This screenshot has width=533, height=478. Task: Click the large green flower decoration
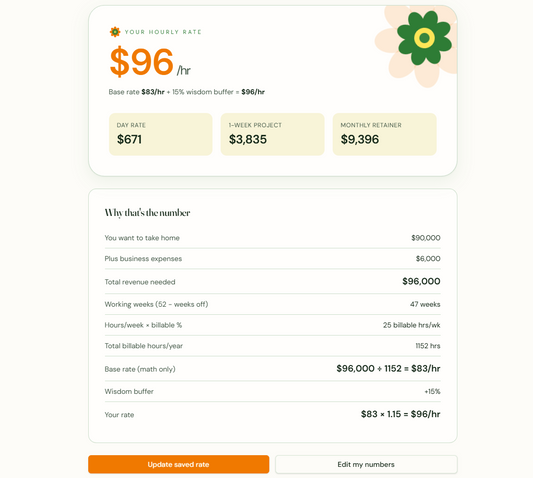point(424,38)
